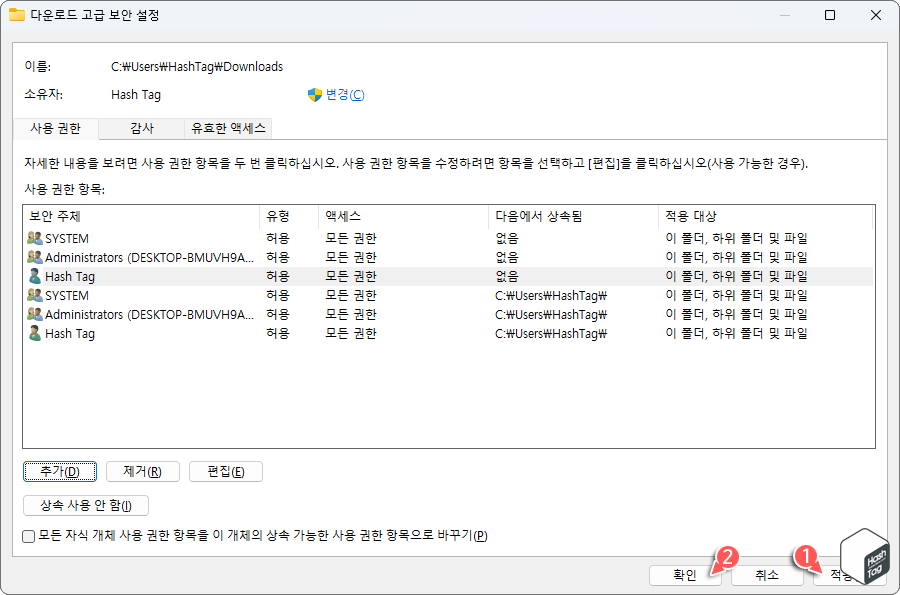Click the 제거(R) button
This screenshot has height=595, width=900.
(142, 471)
